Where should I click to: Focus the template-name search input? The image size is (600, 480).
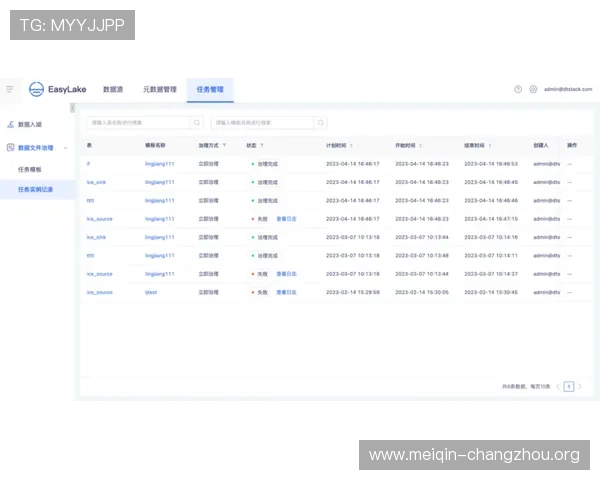click(x=262, y=122)
